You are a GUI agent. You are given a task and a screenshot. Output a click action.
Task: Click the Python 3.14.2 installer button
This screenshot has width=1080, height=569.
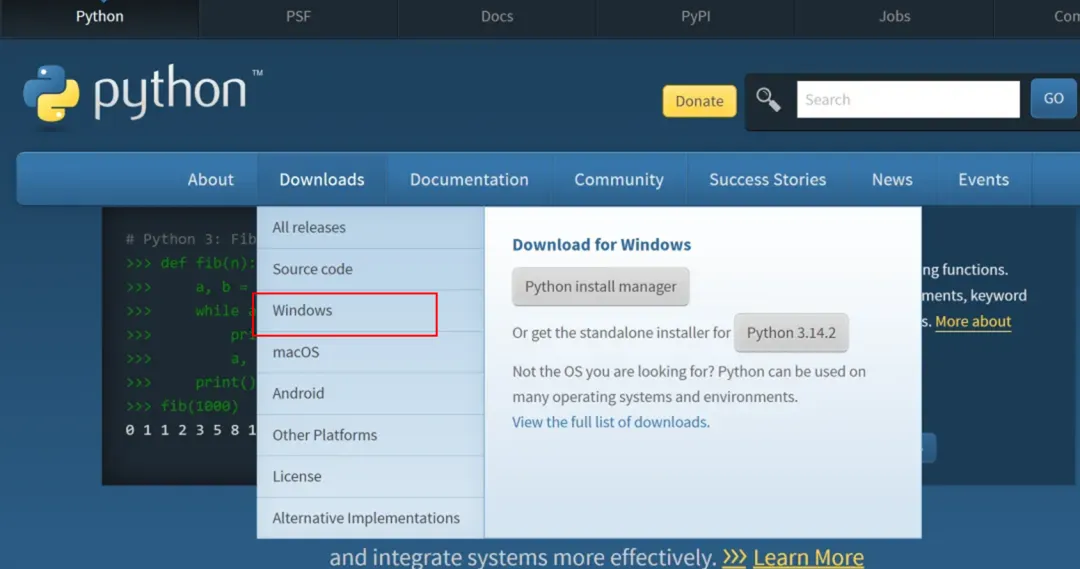coord(791,333)
